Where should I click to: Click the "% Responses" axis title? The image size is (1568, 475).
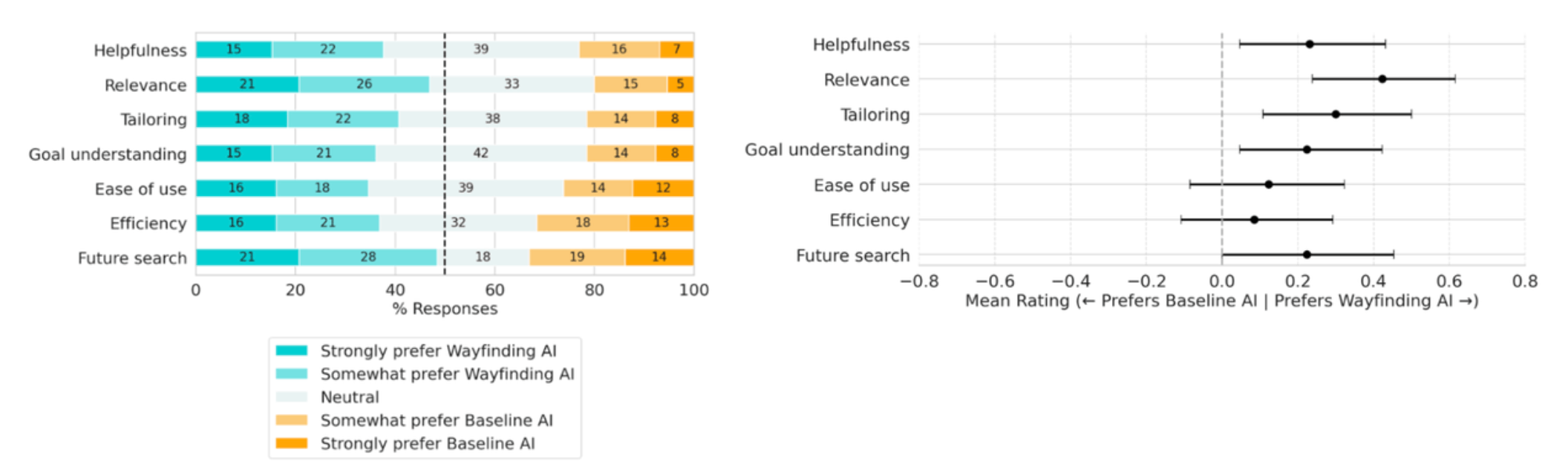tap(445, 309)
